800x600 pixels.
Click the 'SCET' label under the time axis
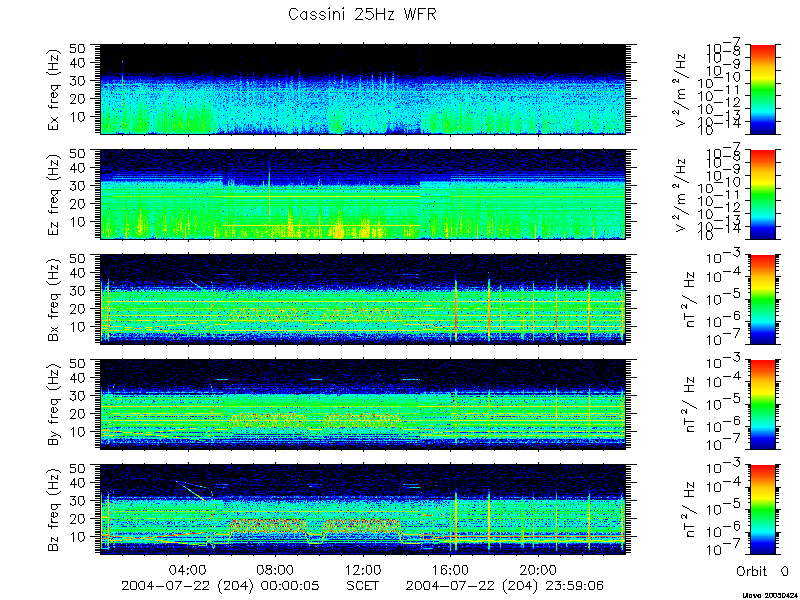point(363,585)
